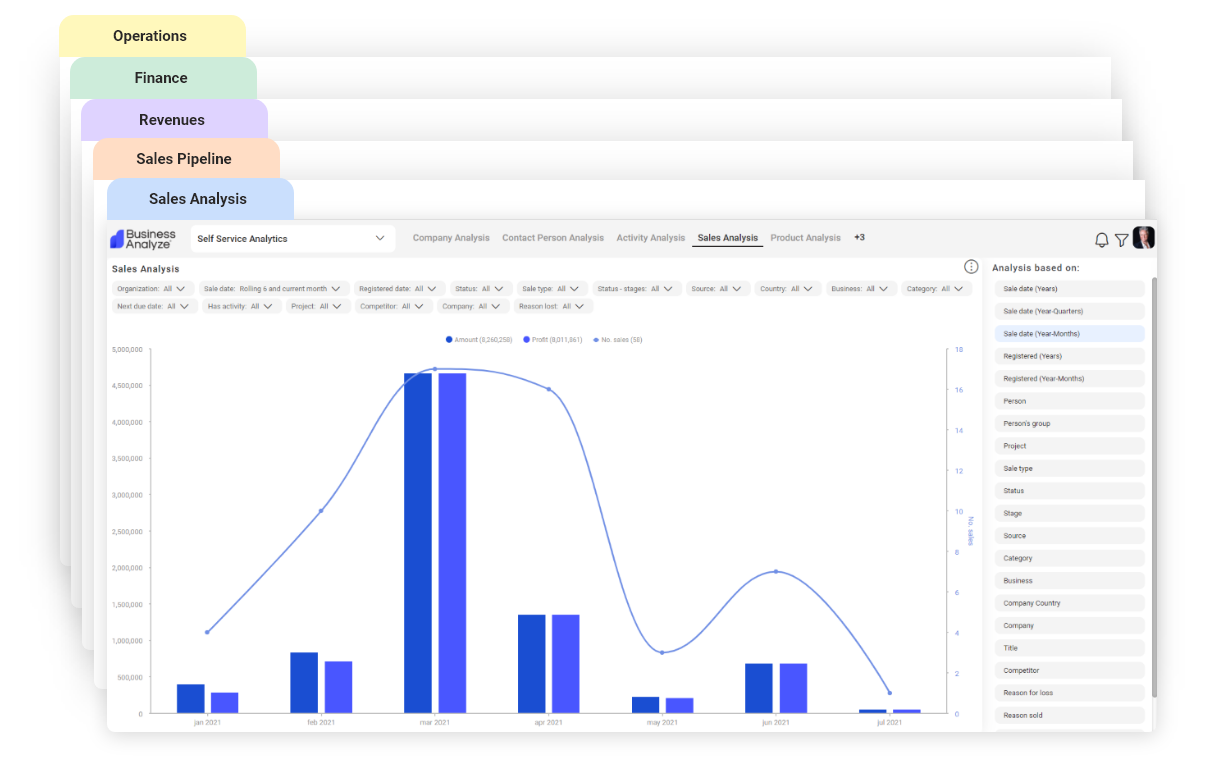This screenshot has height=765, width=1205.
Task: Open the Product Analysis tab
Action: (x=805, y=238)
